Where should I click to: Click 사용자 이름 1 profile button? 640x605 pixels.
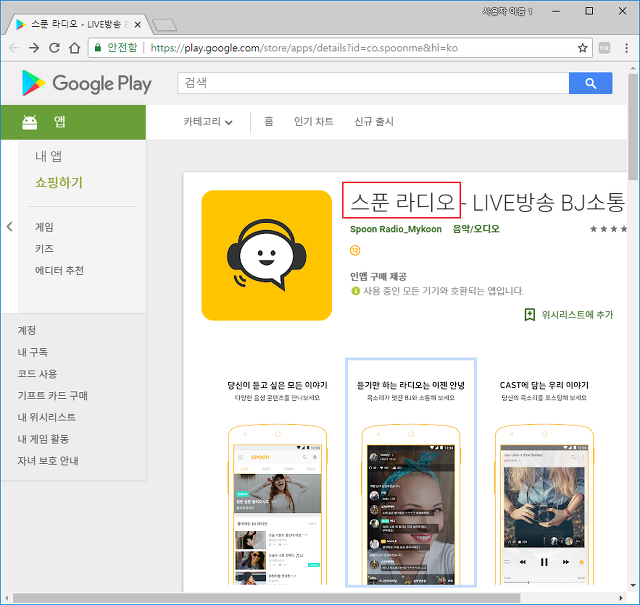[x=507, y=11]
